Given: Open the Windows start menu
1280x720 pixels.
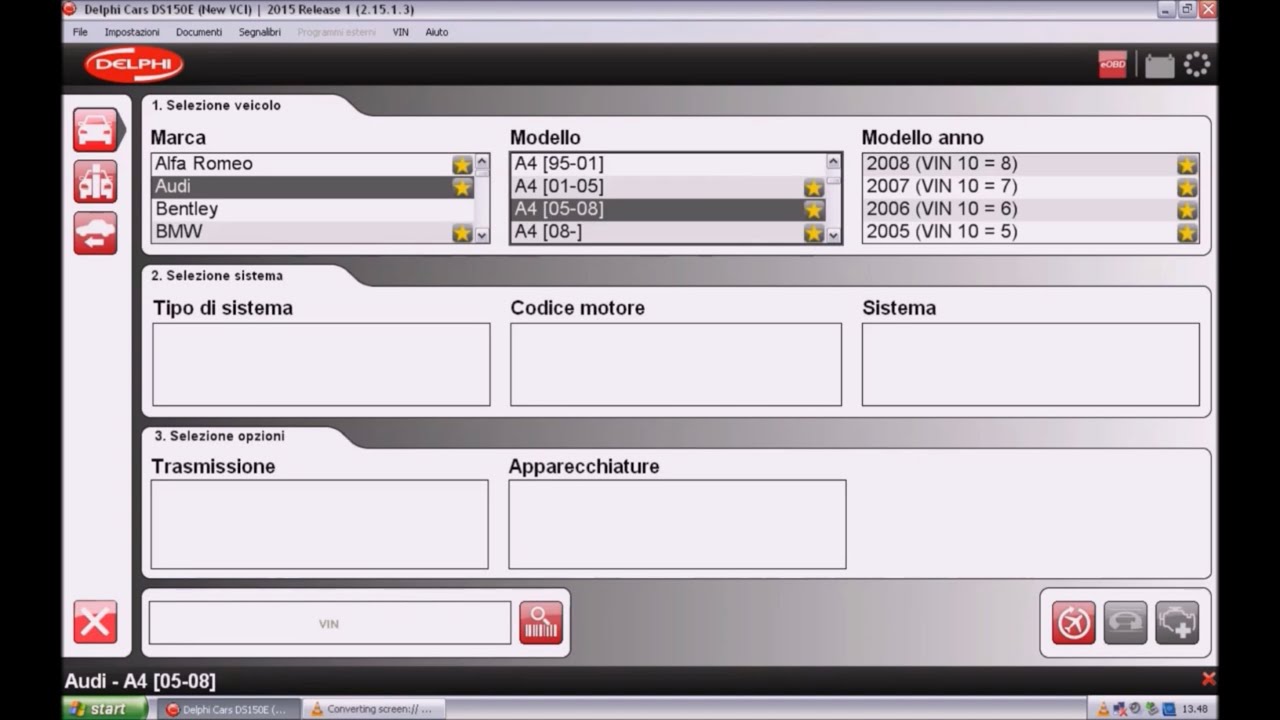Looking at the screenshot, I should point(105,709).
